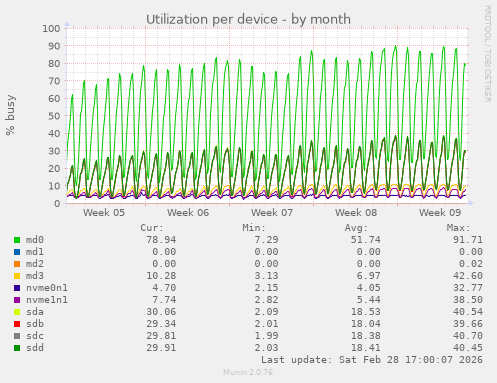The height and width of the screenshot is (383, 497).
Task: Click sdd average value 18.41
Action: 366,348
